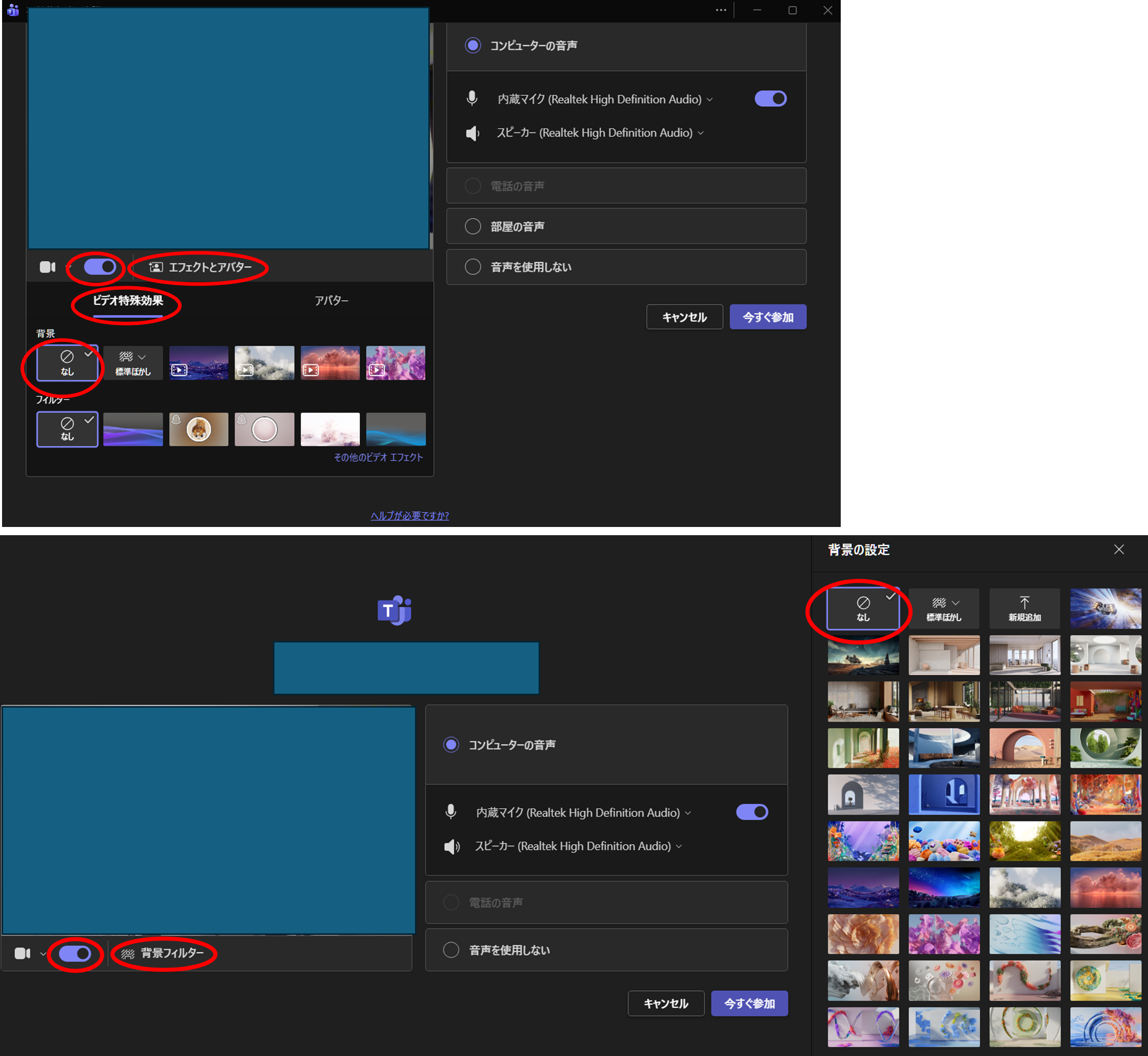The height and width of the screenshot is (1056, 1148).
Task: Apply the pink circle filter
Action: tap(265, 429)
